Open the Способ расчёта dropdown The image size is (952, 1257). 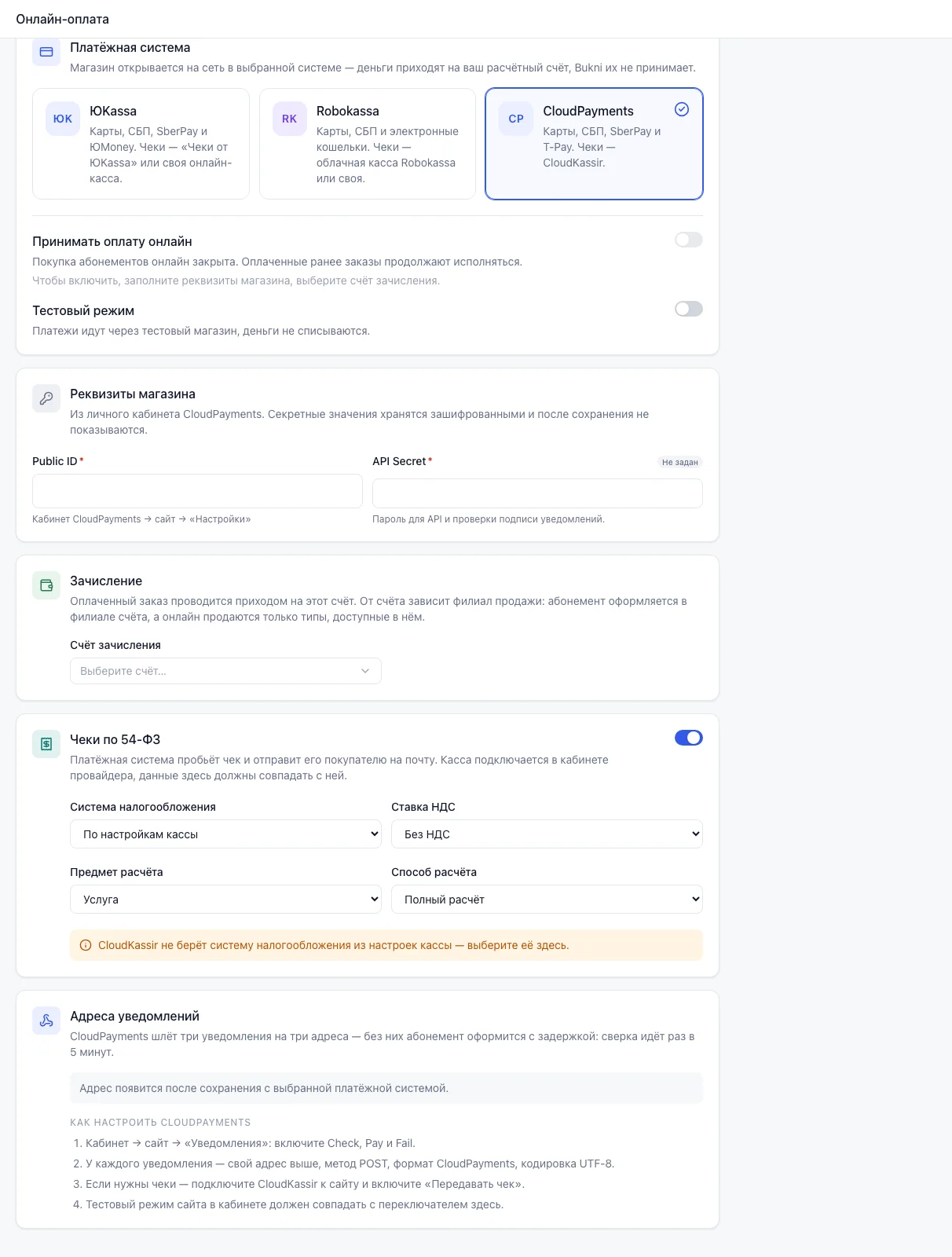click(x=547, y=900)
